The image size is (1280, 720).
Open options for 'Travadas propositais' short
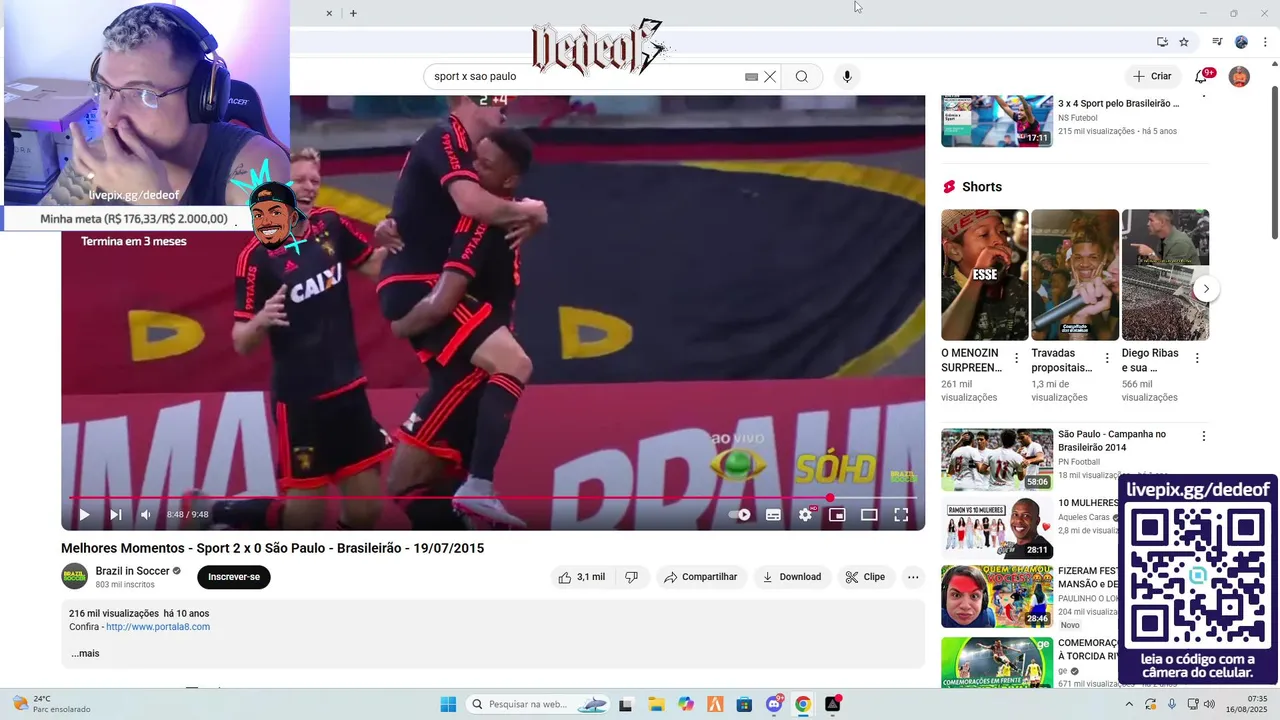[1107, 358]
